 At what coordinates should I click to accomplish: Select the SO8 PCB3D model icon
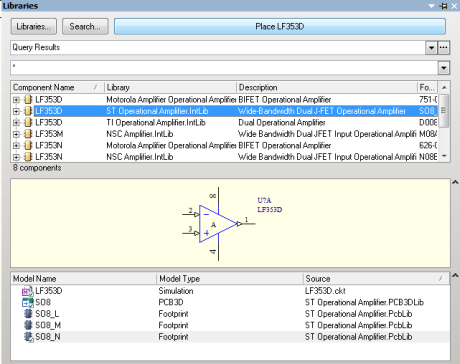coord(28,303)
